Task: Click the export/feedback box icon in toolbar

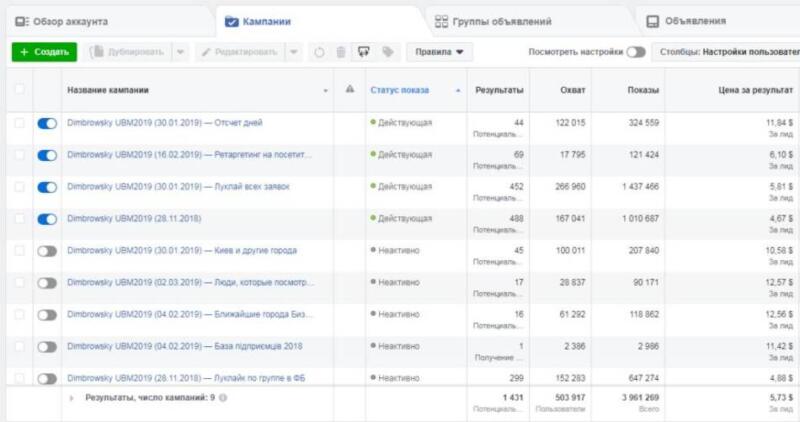Action: click(x=364, y=52)
